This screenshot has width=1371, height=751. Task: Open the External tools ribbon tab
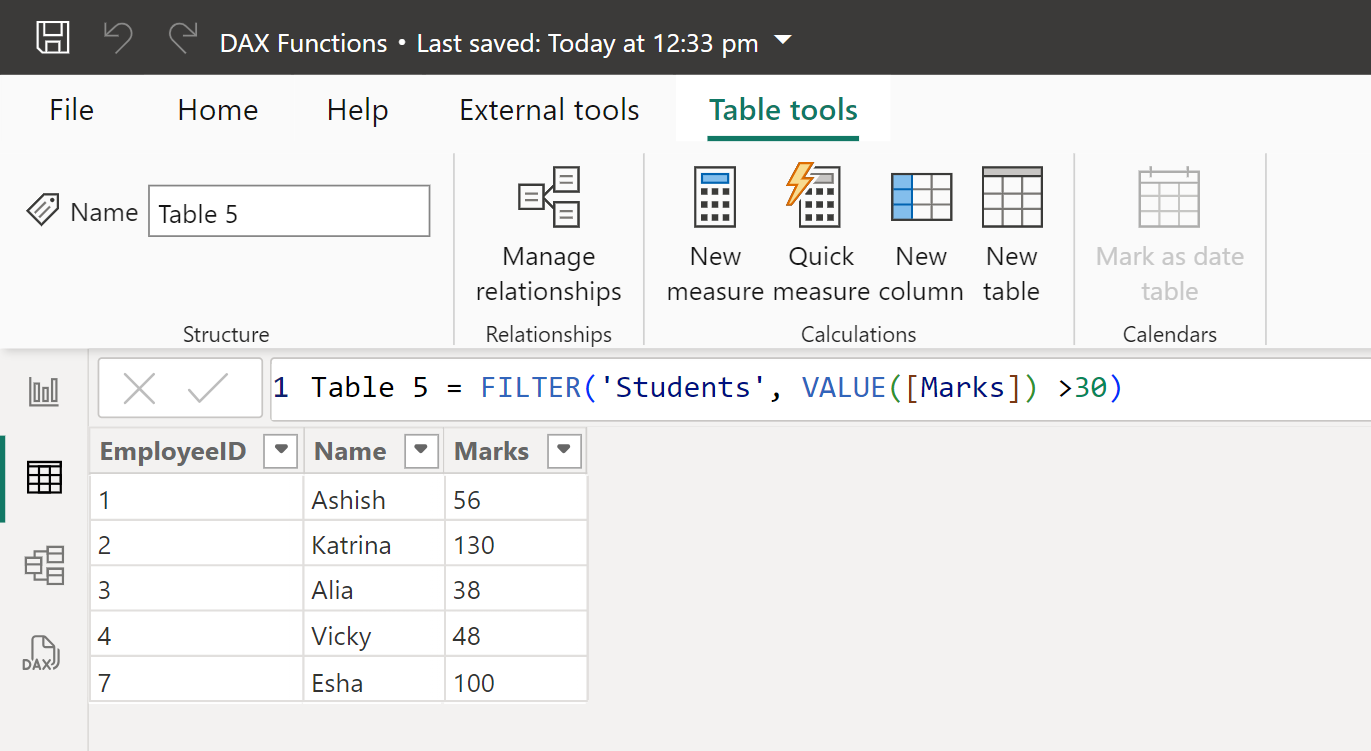coord(549,110)
